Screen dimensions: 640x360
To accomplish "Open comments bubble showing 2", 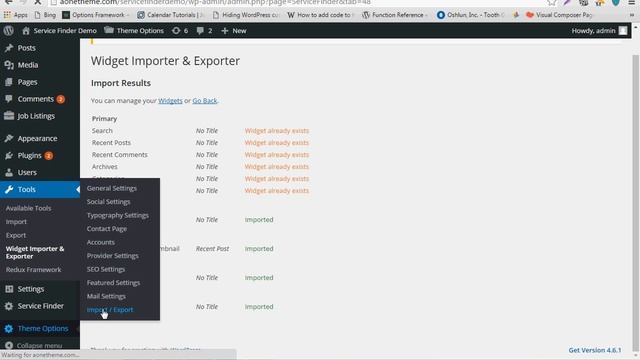I will coord(204,31).
